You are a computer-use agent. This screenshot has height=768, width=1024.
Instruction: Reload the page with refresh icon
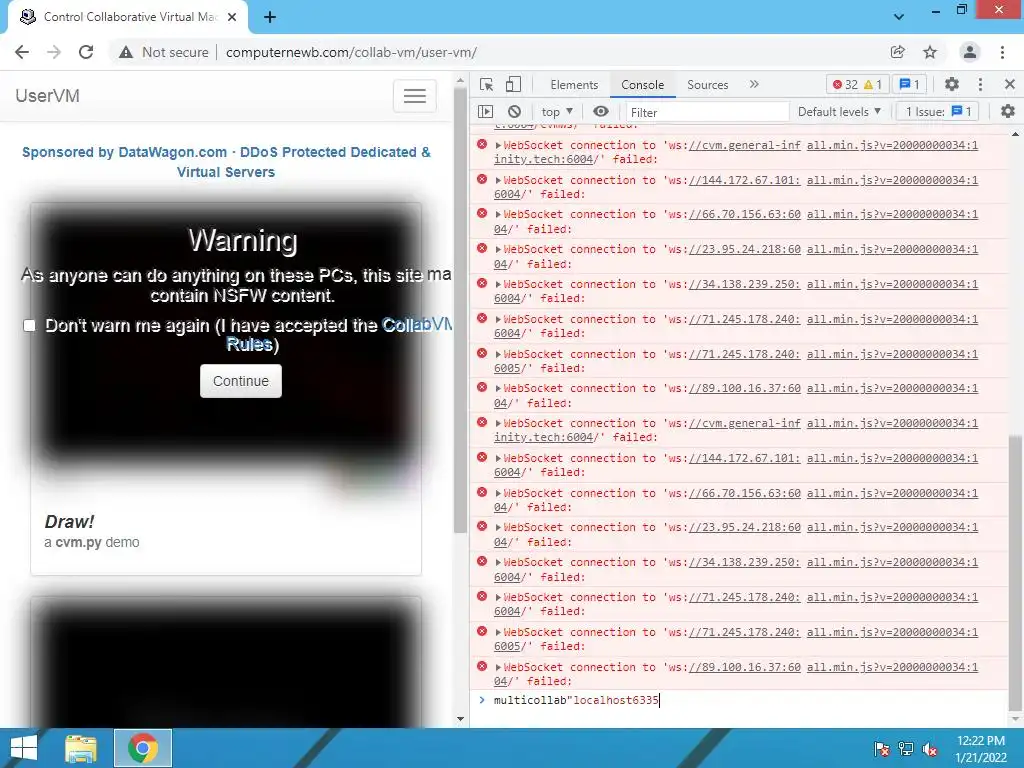click(86, 52)
